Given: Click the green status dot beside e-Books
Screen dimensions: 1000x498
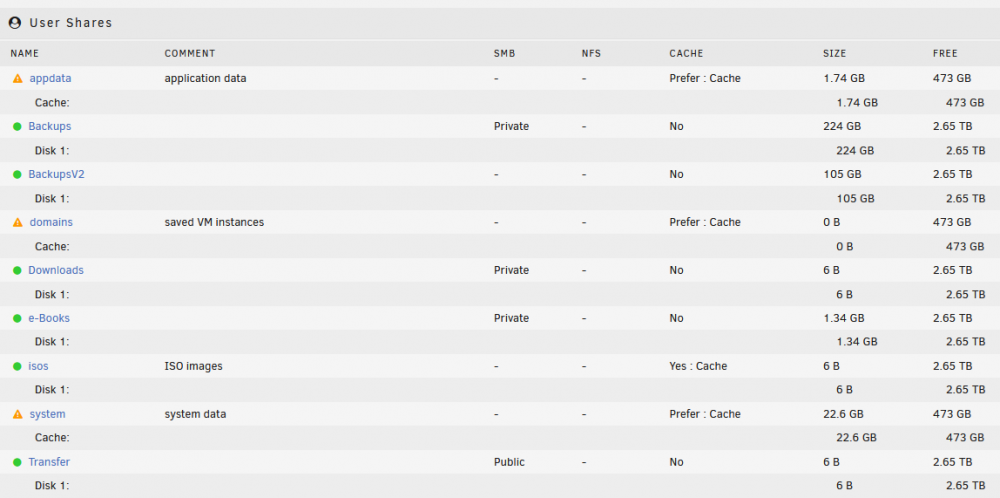Looking at the screenshot, I should [x=17, y=318].
